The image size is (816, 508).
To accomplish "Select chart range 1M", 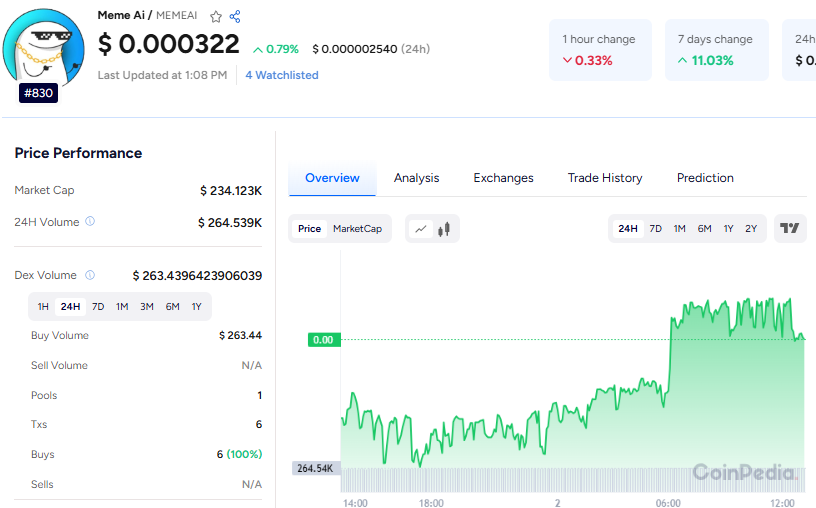I will (679, 228).
